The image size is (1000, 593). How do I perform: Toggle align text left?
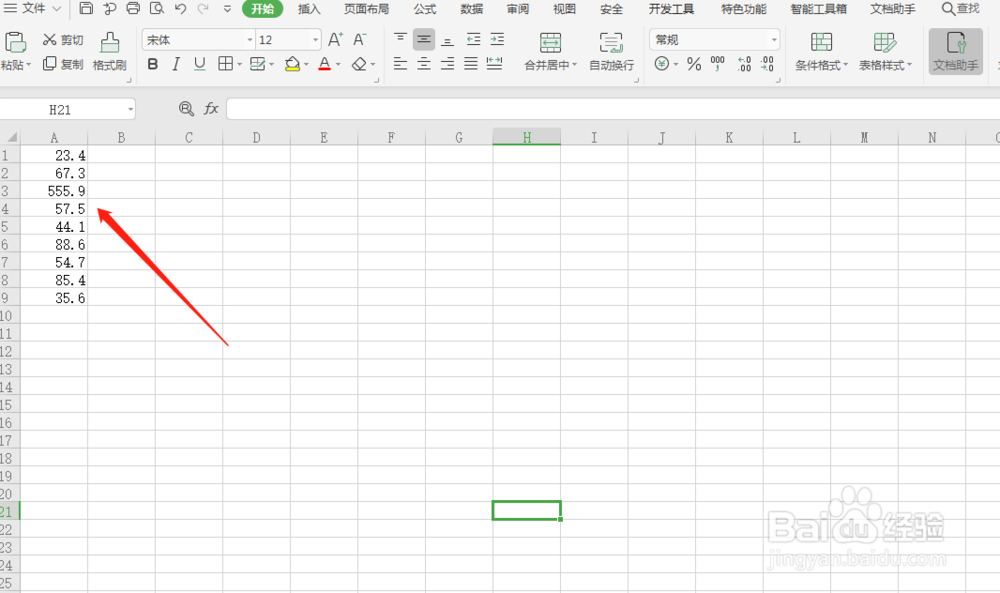400,63
